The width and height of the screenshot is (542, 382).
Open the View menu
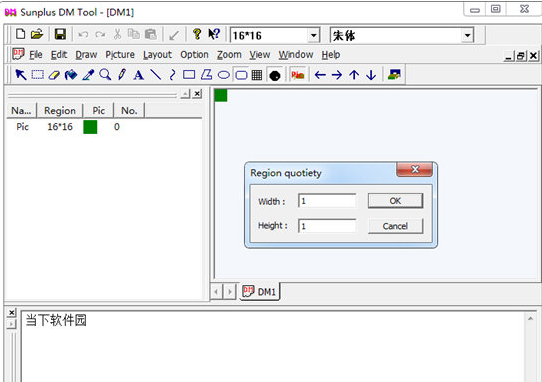[x=260, y=55]
